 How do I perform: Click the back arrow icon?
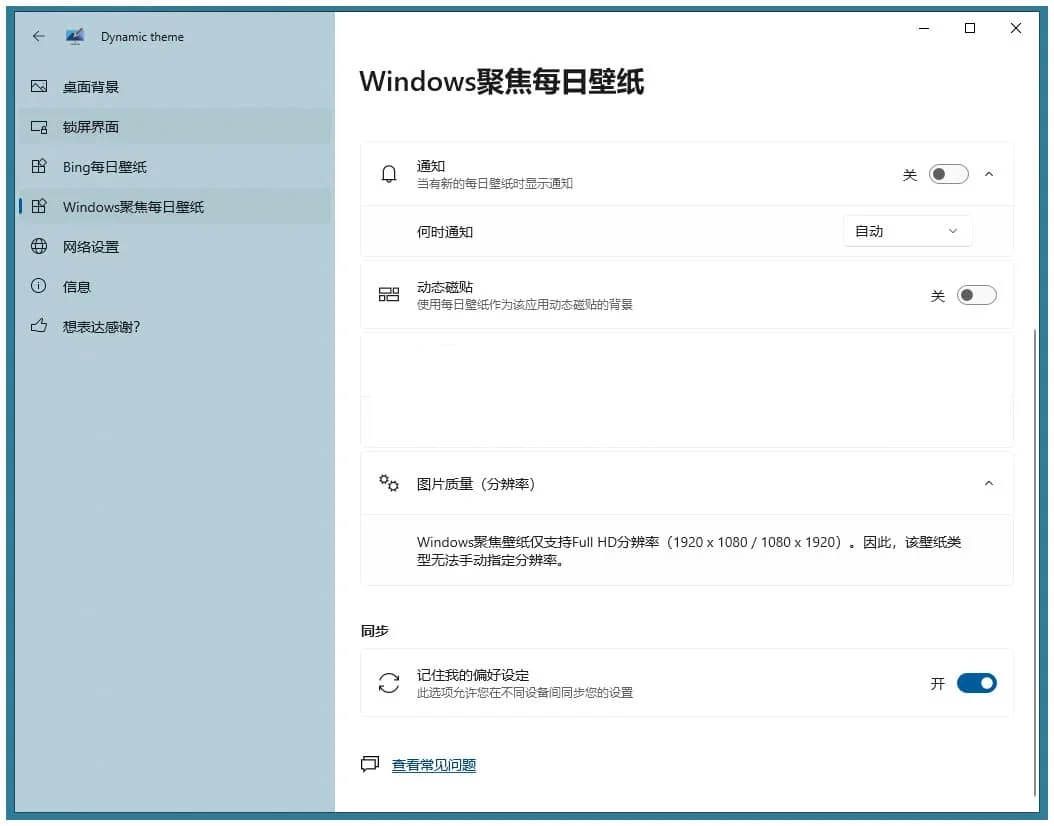point(39,36)
